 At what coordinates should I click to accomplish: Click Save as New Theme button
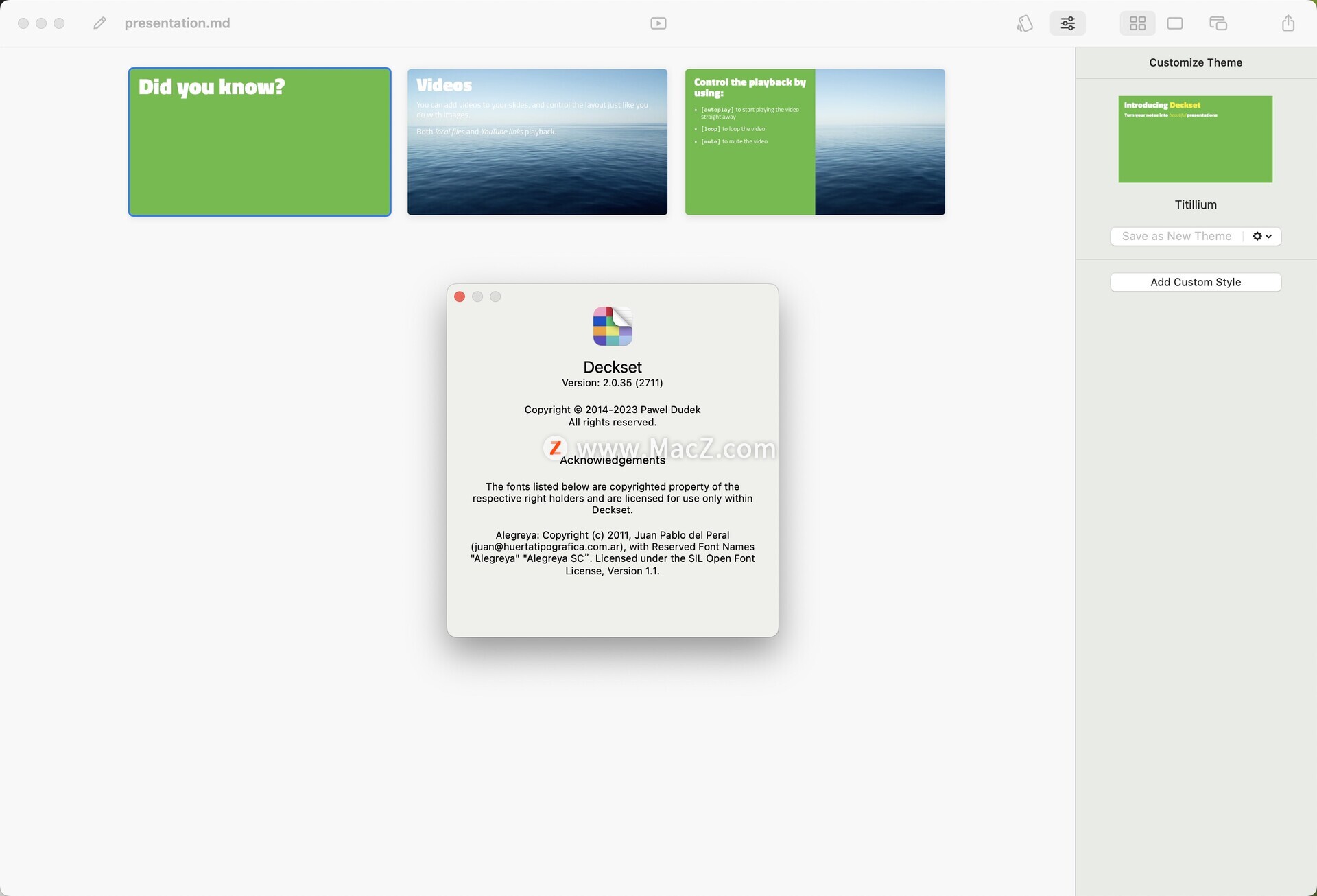point(1176,236)
